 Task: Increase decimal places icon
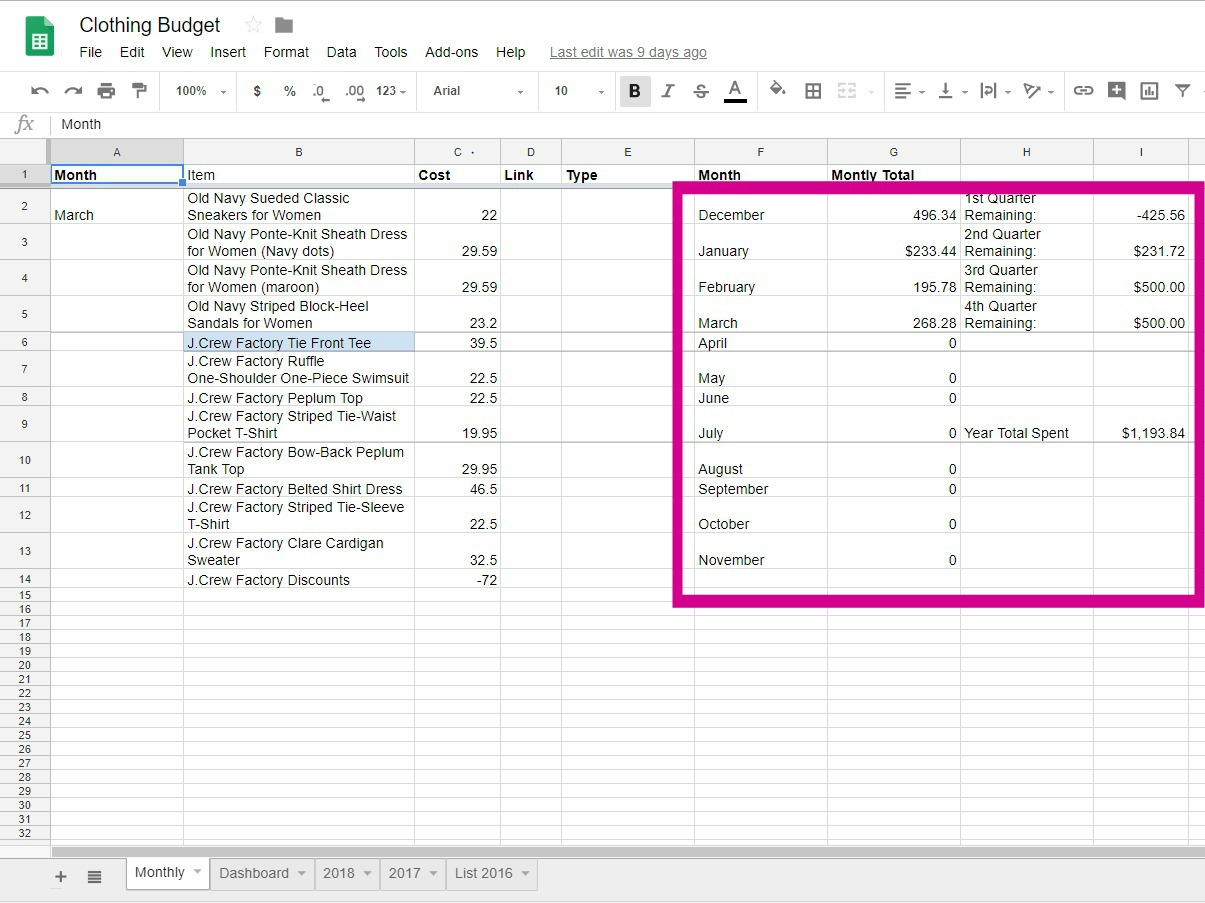click(354, 91)
